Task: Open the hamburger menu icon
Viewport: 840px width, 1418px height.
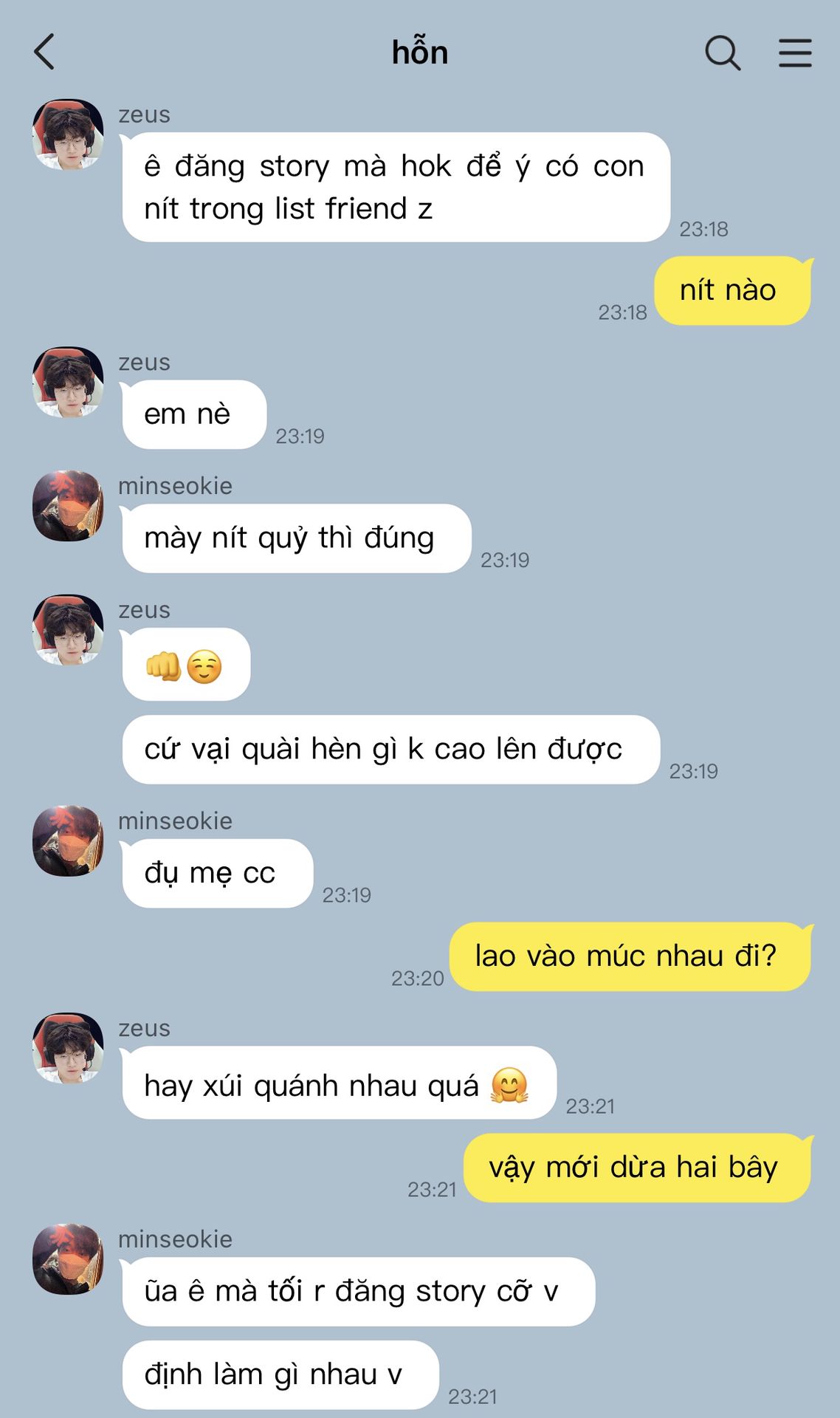Action: (x=795, y=53)
